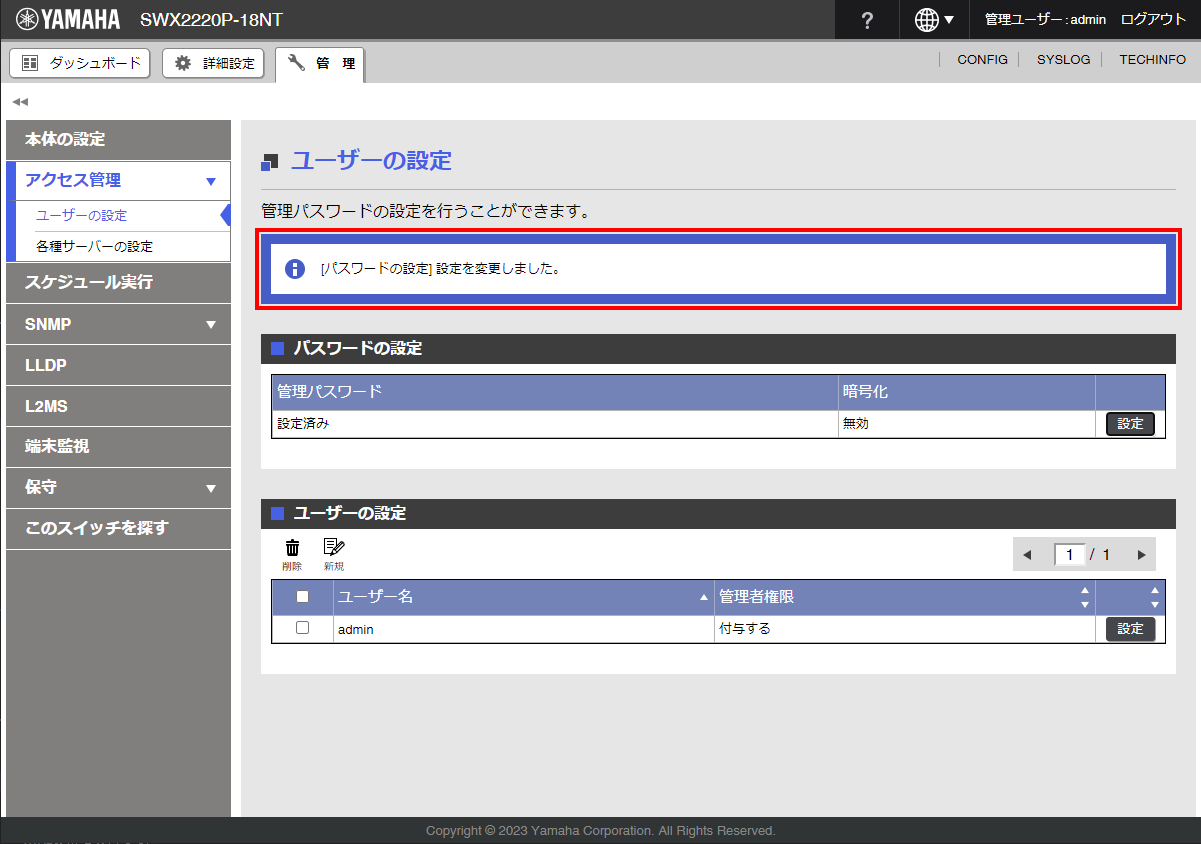Click the page number input field
This screenshot has height=844, width=1201.
coord(1069,555)
